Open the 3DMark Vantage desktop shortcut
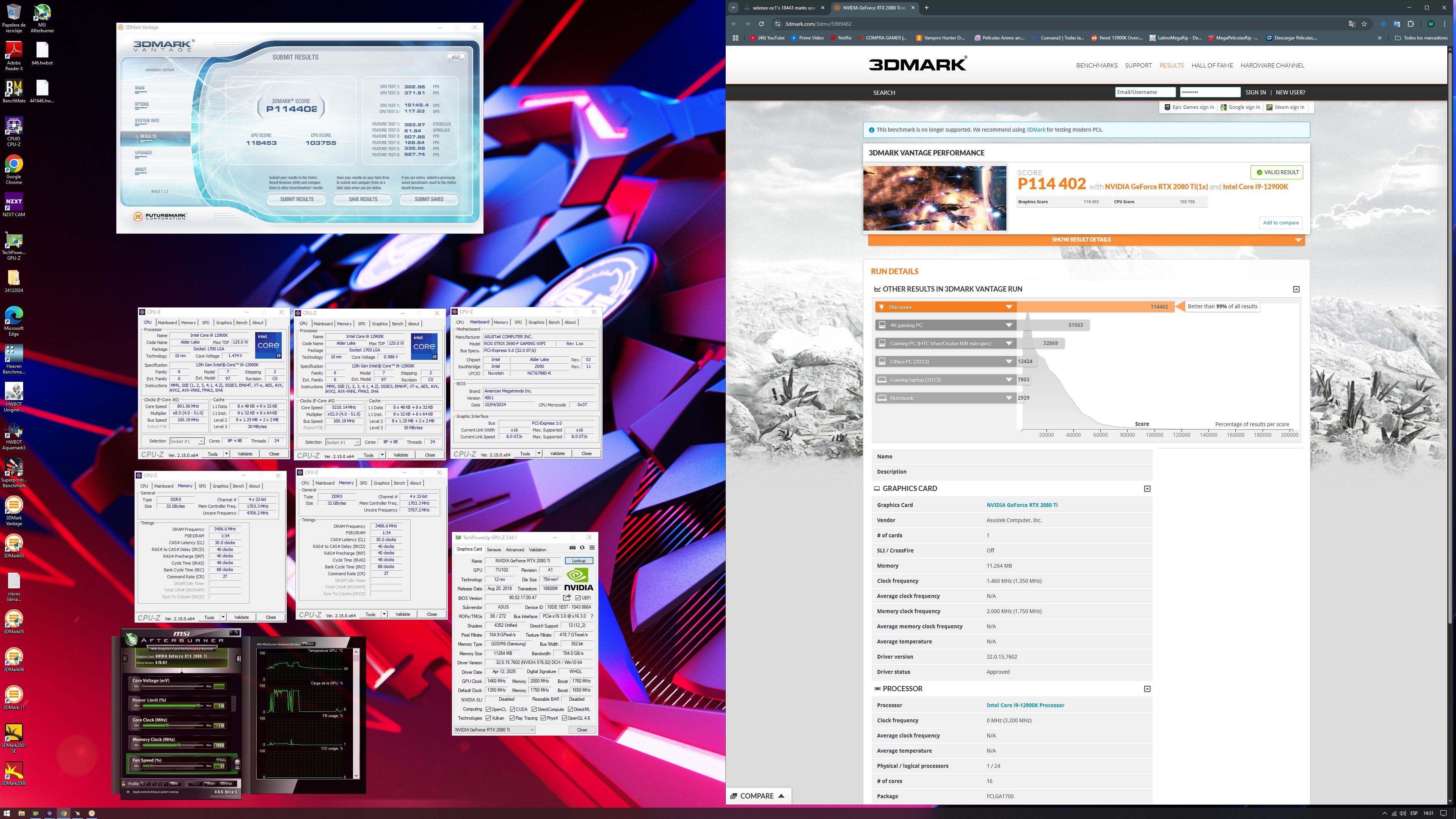Screen dimensions: 1456x819 (14, 511)
